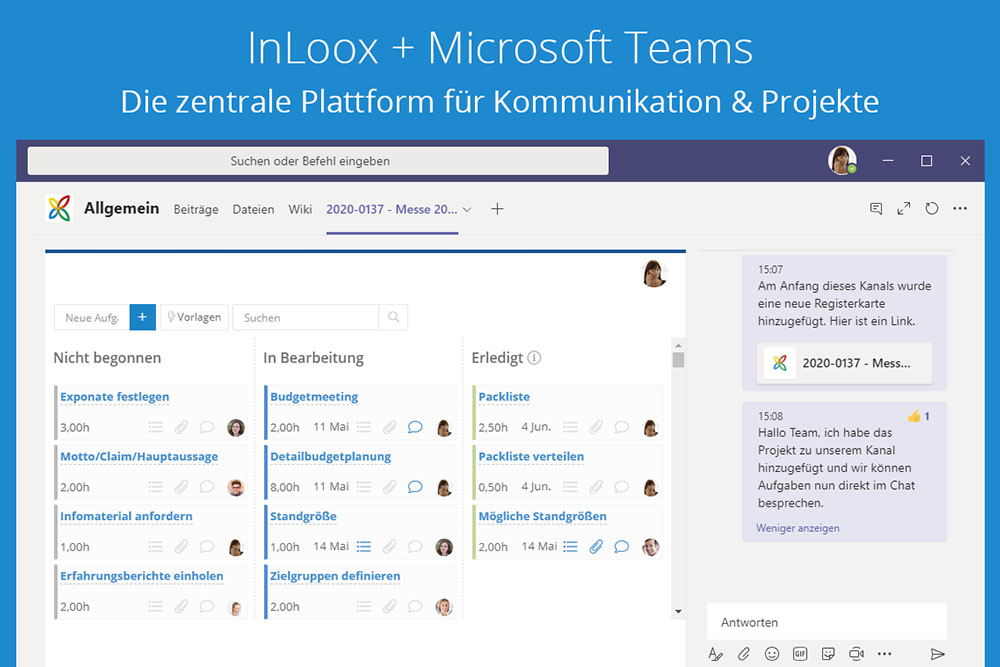Switch to the Beiträge tab
The width and height of the screenshot is (1000, 667).
pos(196,209)
